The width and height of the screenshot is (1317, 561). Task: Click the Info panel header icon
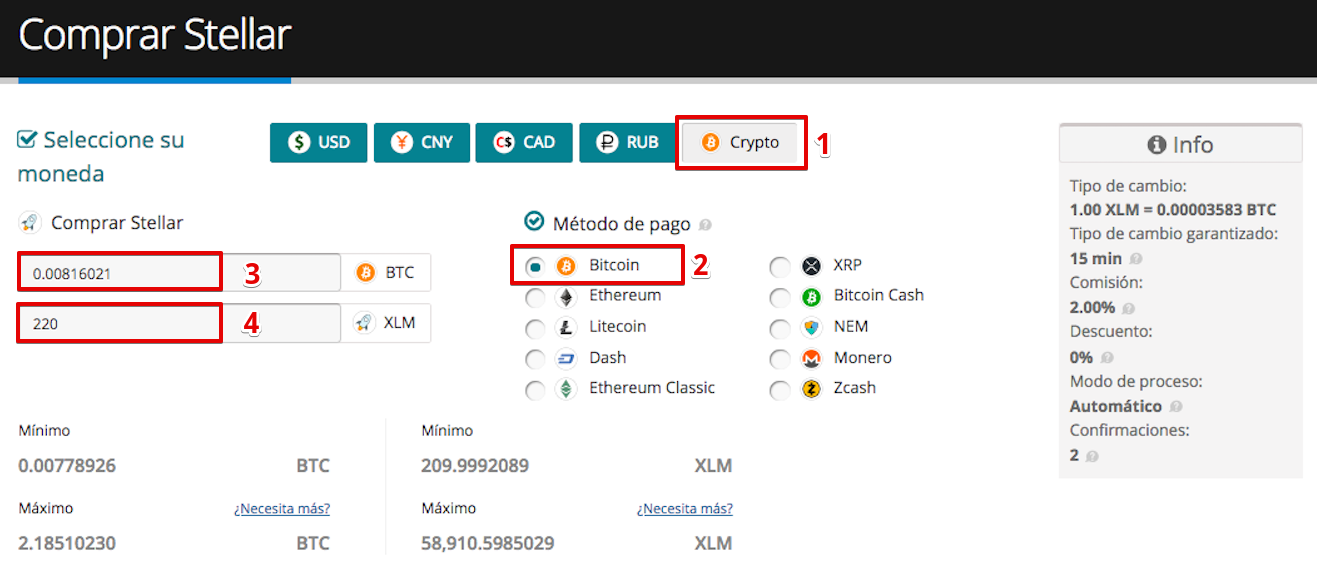1157,145
